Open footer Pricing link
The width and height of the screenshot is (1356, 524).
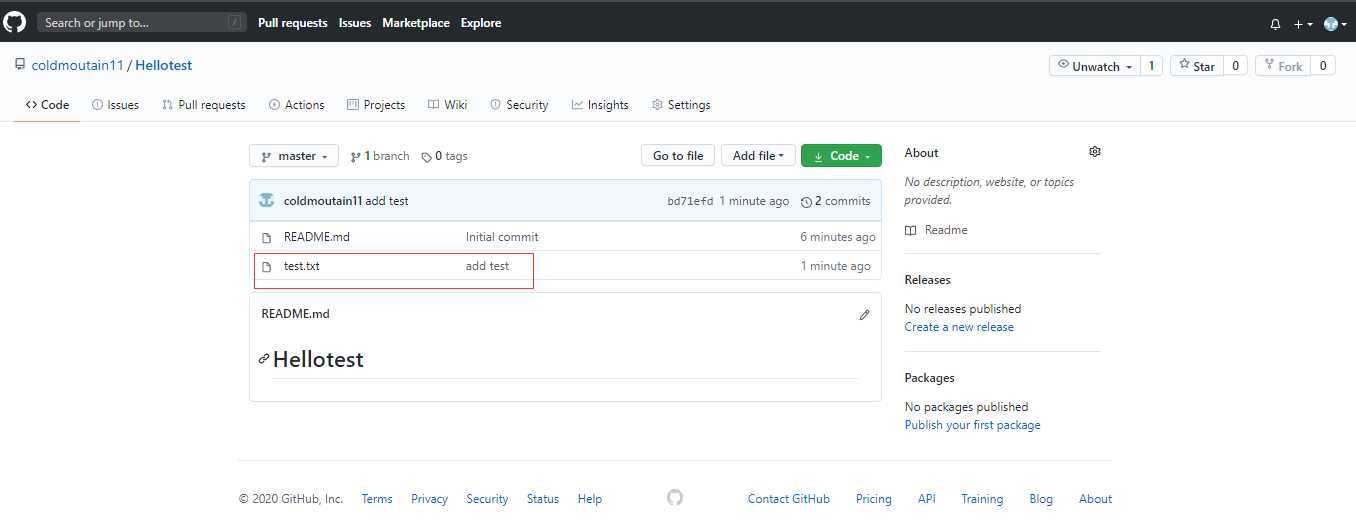pos(874,499)
